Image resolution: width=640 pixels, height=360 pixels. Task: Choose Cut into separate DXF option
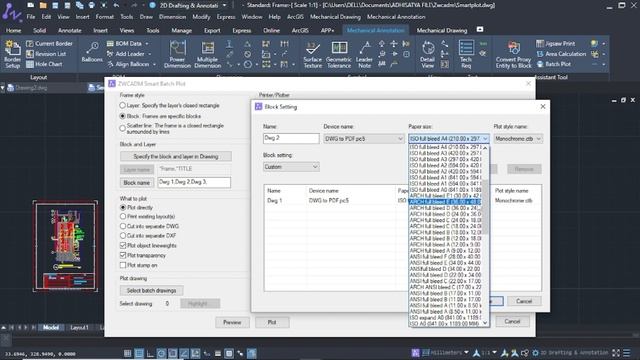(123, 236)
